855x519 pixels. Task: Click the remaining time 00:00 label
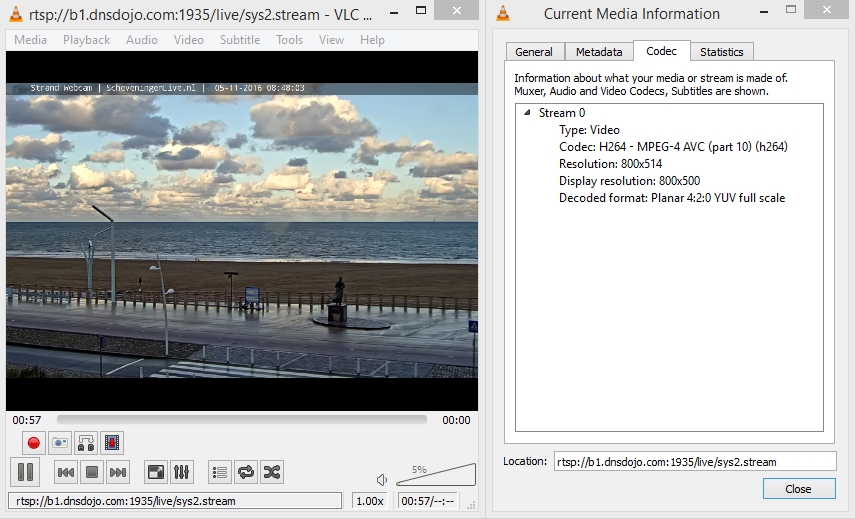pos(456,420)
